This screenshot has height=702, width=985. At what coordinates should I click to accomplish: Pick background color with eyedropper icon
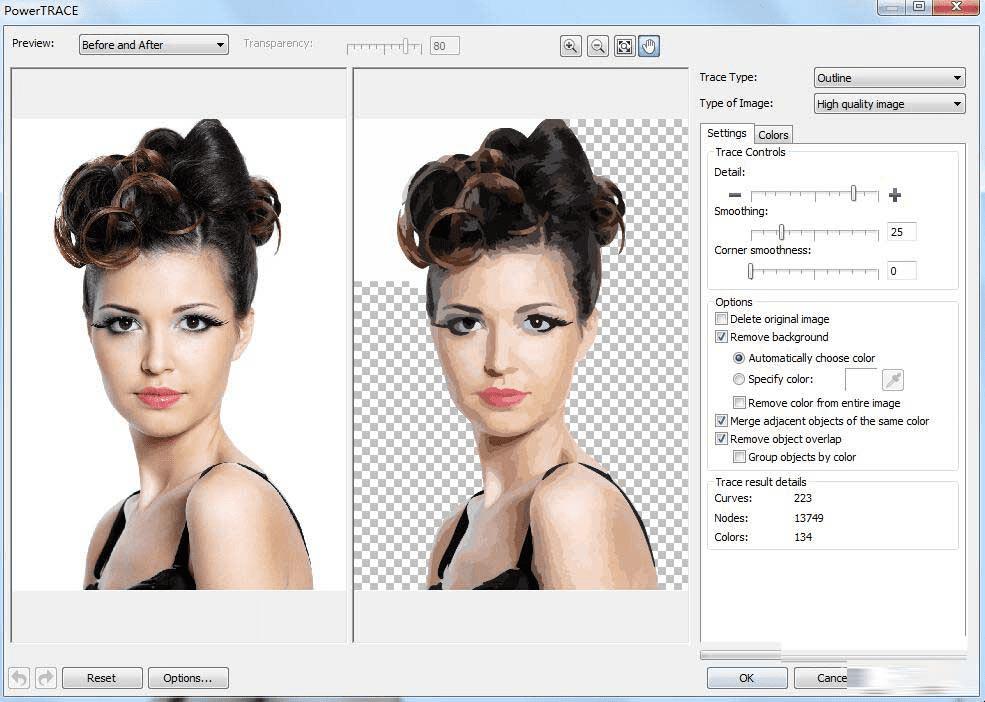[893, 380]
